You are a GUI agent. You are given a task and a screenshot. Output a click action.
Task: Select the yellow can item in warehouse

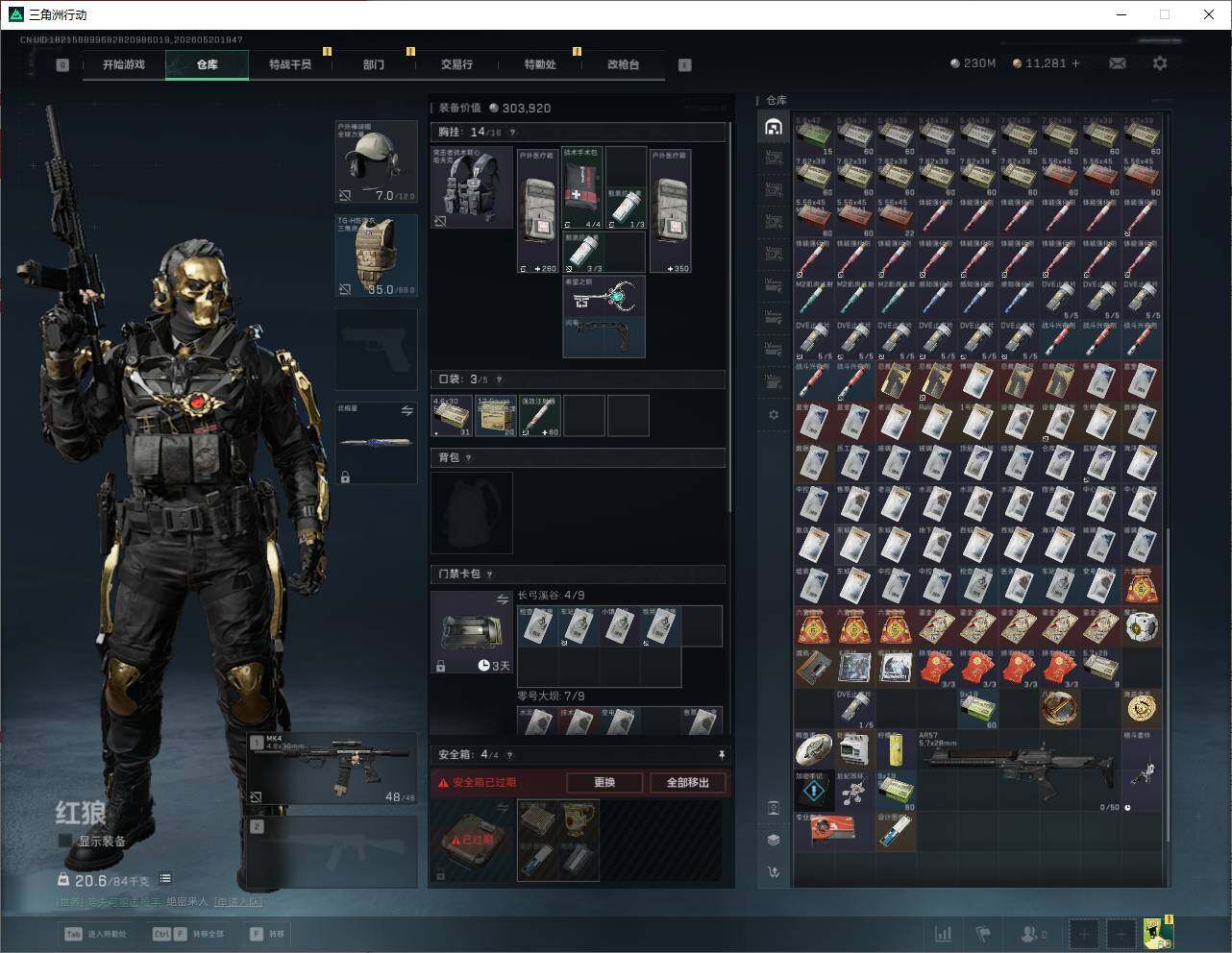click(896, 750)
